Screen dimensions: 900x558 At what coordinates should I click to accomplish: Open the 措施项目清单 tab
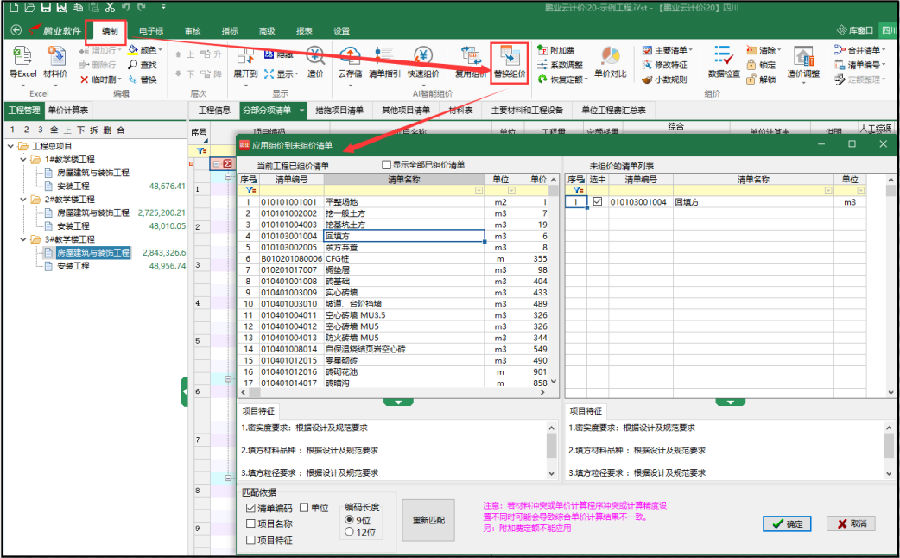(x=339, y=110)
